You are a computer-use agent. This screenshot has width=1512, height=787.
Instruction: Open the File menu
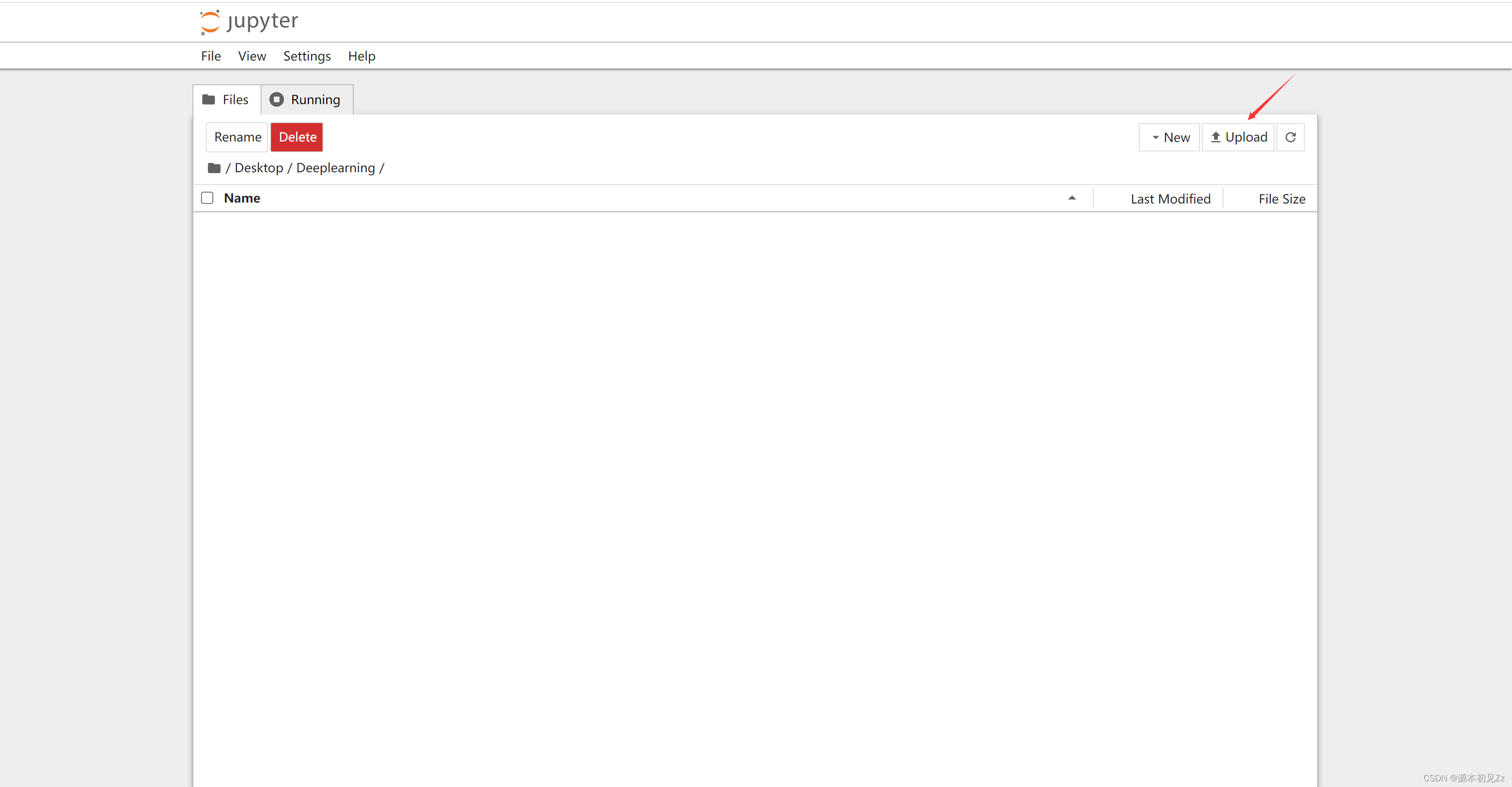(x=210, y=56)
